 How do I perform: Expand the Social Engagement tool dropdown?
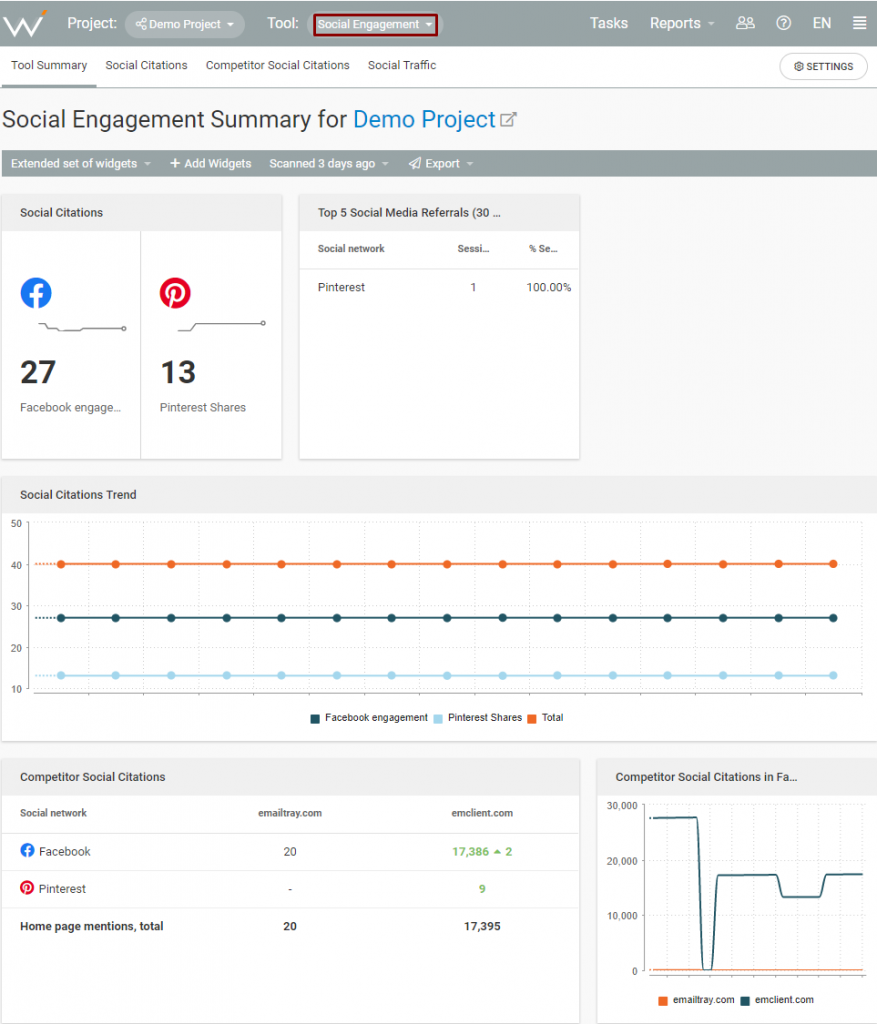click(x=375, y=24)
